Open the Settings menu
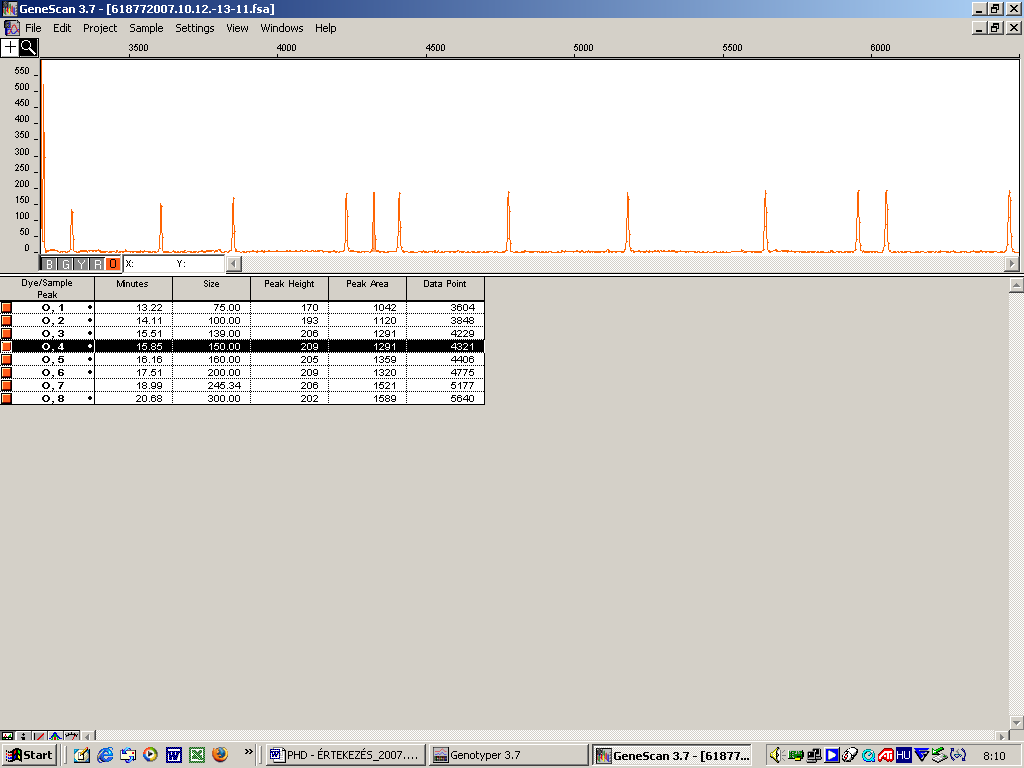This screenshot has height=768, width=1024. (x=195, y=28)
